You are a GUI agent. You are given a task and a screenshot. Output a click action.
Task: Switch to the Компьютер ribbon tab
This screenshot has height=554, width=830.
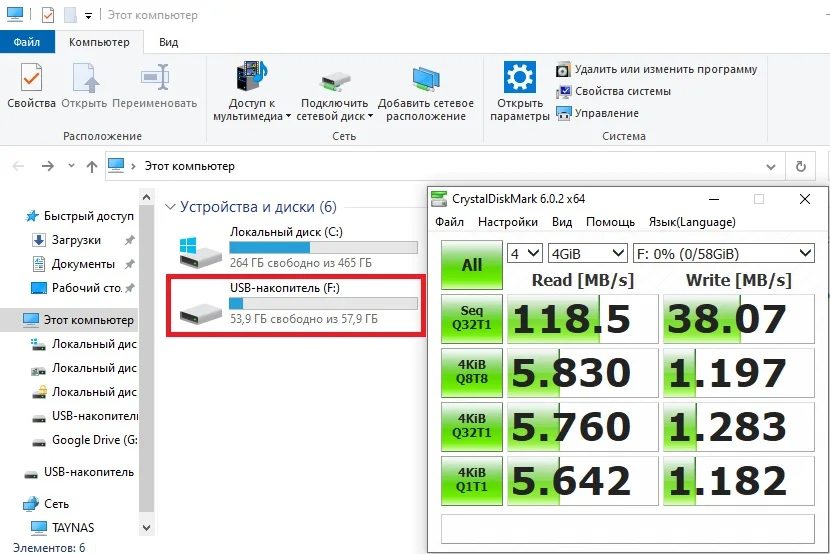click(99, 42)
